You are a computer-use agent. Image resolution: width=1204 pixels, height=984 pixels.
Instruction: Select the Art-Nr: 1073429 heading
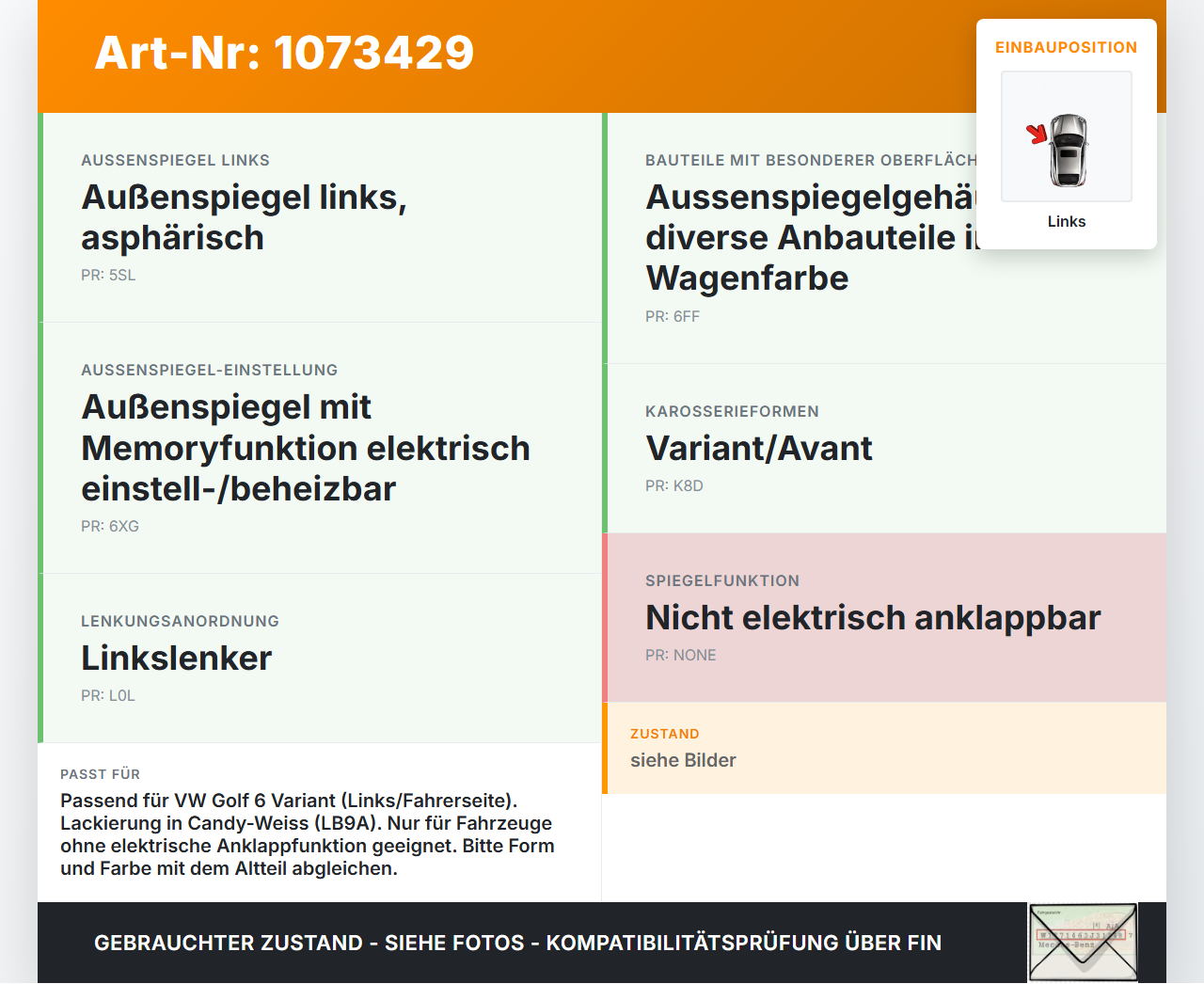pyautogui.click(x=284, y=53)
